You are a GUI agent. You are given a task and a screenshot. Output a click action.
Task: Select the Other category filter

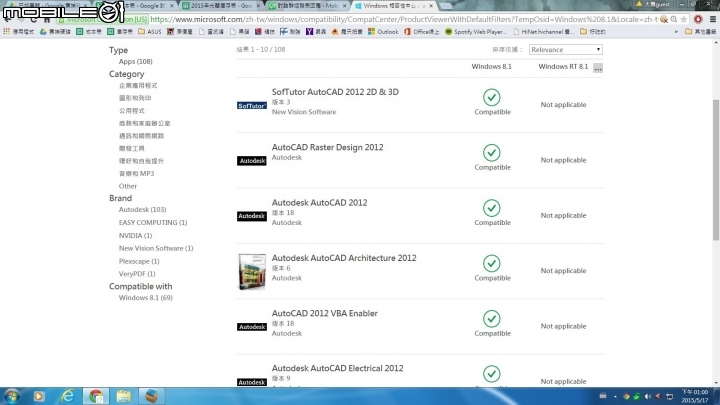click(x=128, y=186)
